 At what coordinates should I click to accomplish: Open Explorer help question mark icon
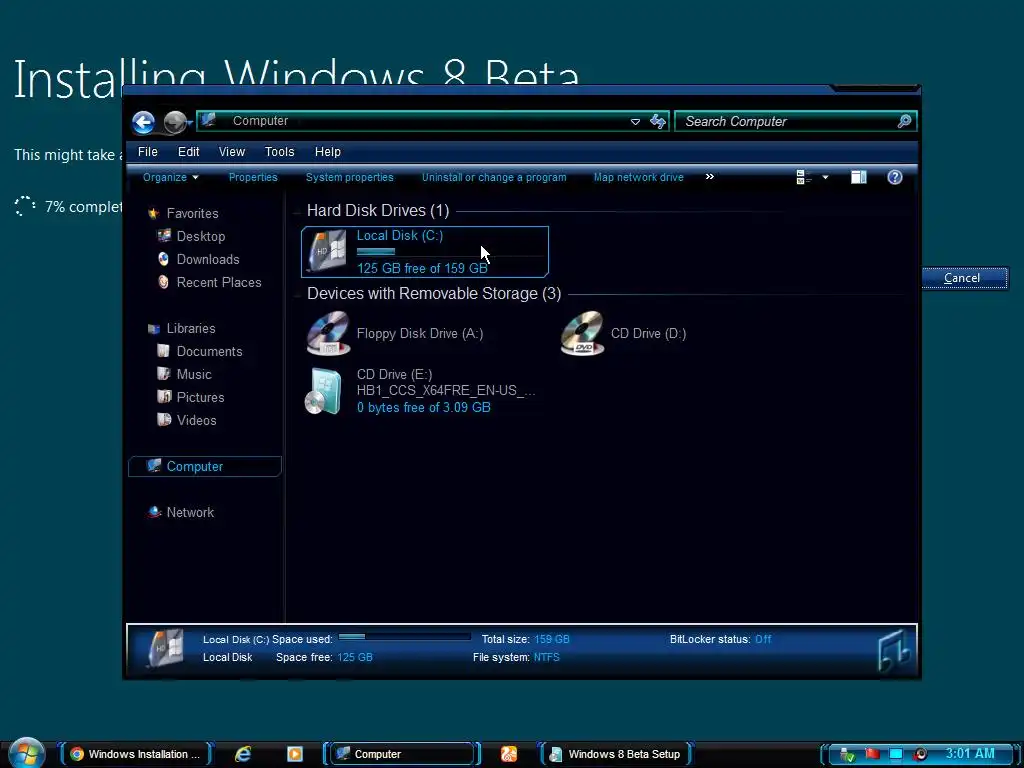895,177
